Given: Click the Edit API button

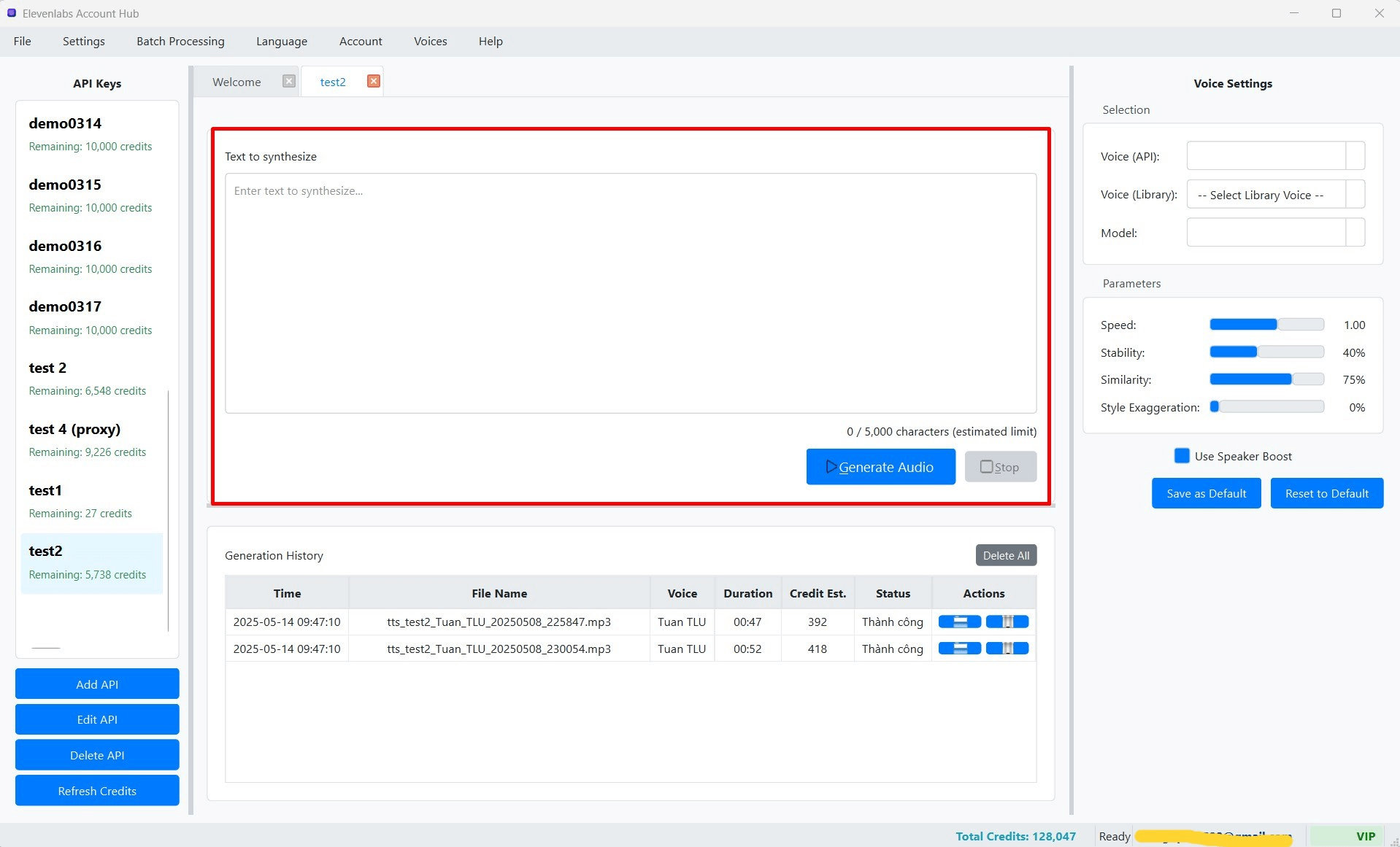Looking at the screenshot, I should [97, 719].
